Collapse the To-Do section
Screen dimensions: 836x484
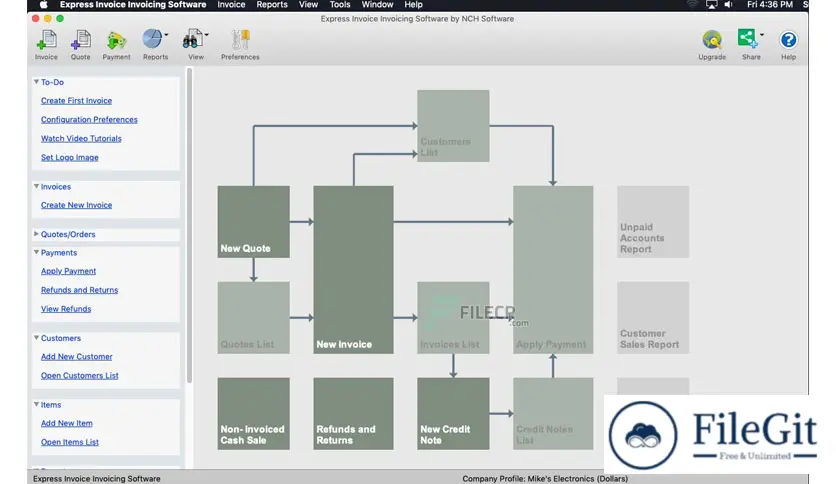coord(36,82)
